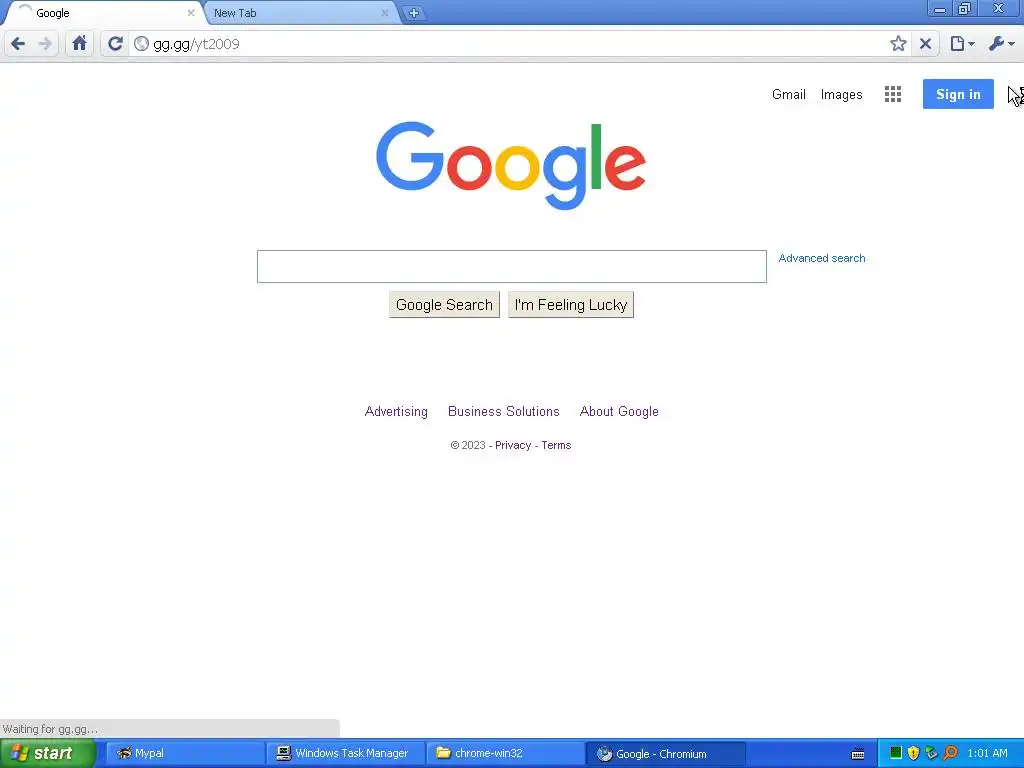Open a new tab with plus button

pyautogui.click(x=413, y=13)
